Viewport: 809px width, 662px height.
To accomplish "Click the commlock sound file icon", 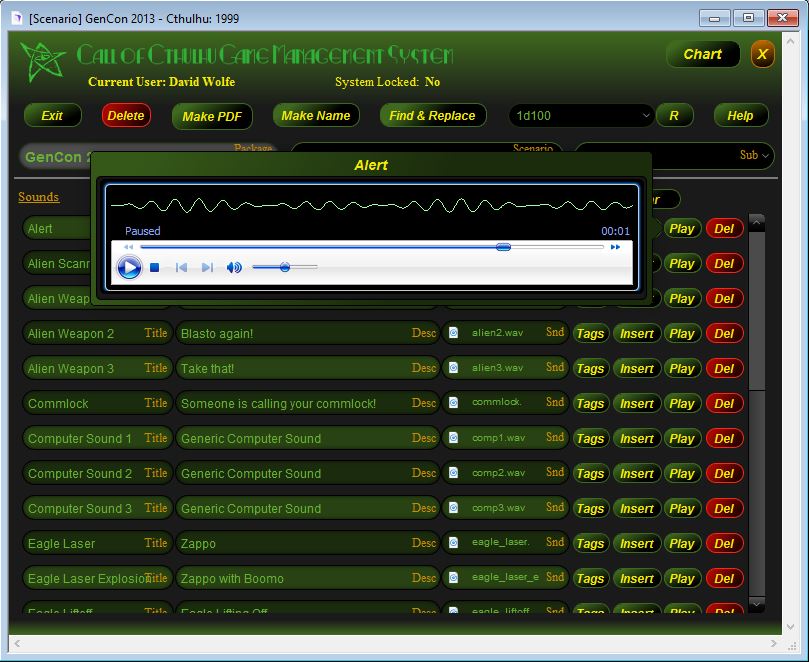I will [454, 402].
